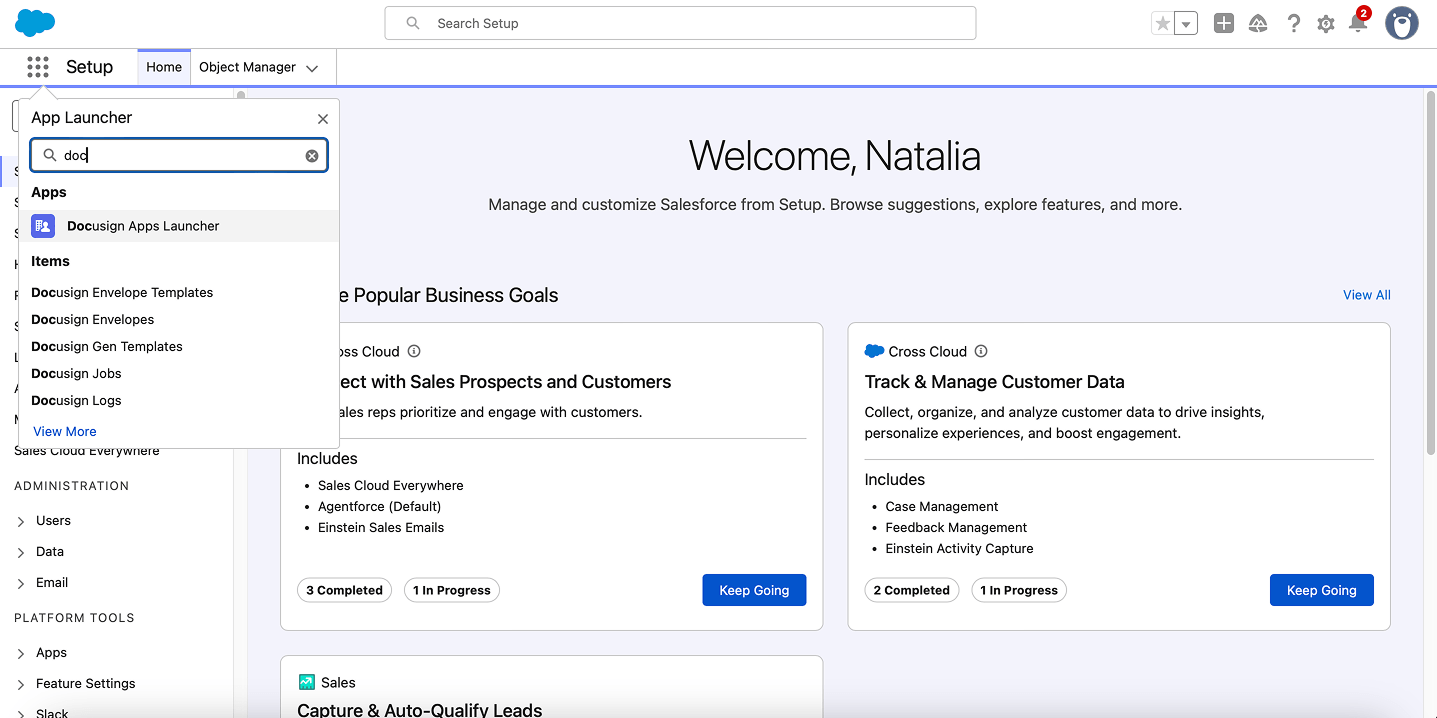The width and height of the screenshot is (1437, 718).
Task: Click the View All link
Action: [1367, 295]
